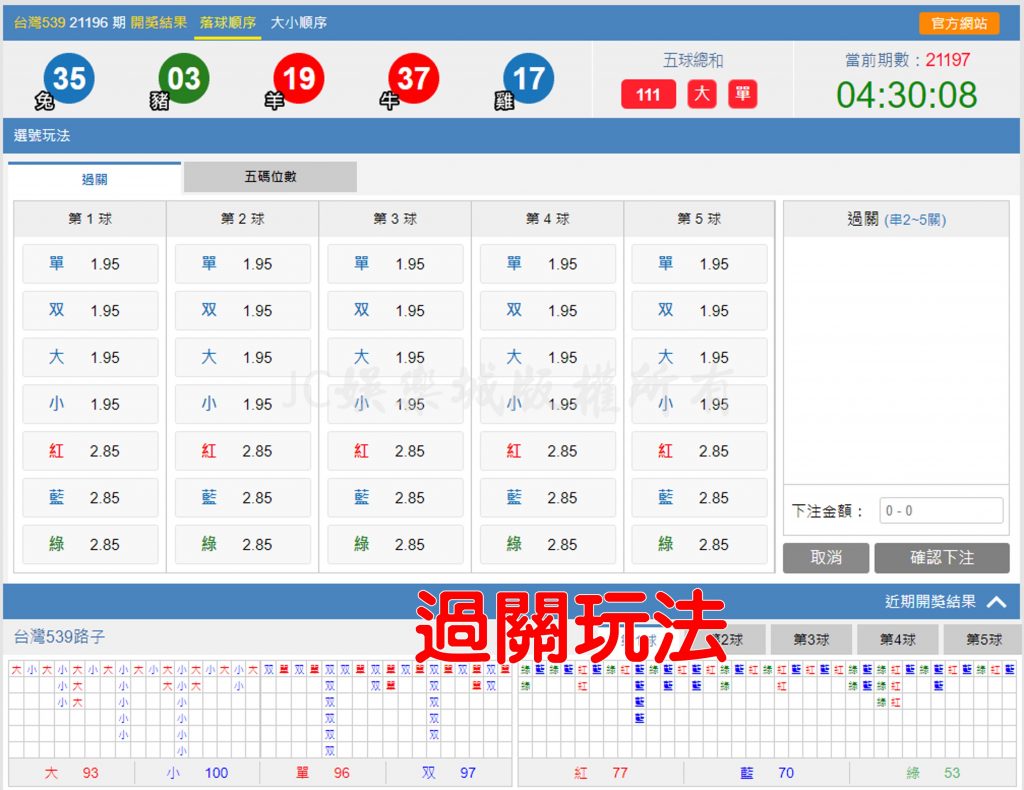Select 紅 2.85 for 第2球
The width and height of the screenshot is (1024, 790).
click(x=243, y=451)
